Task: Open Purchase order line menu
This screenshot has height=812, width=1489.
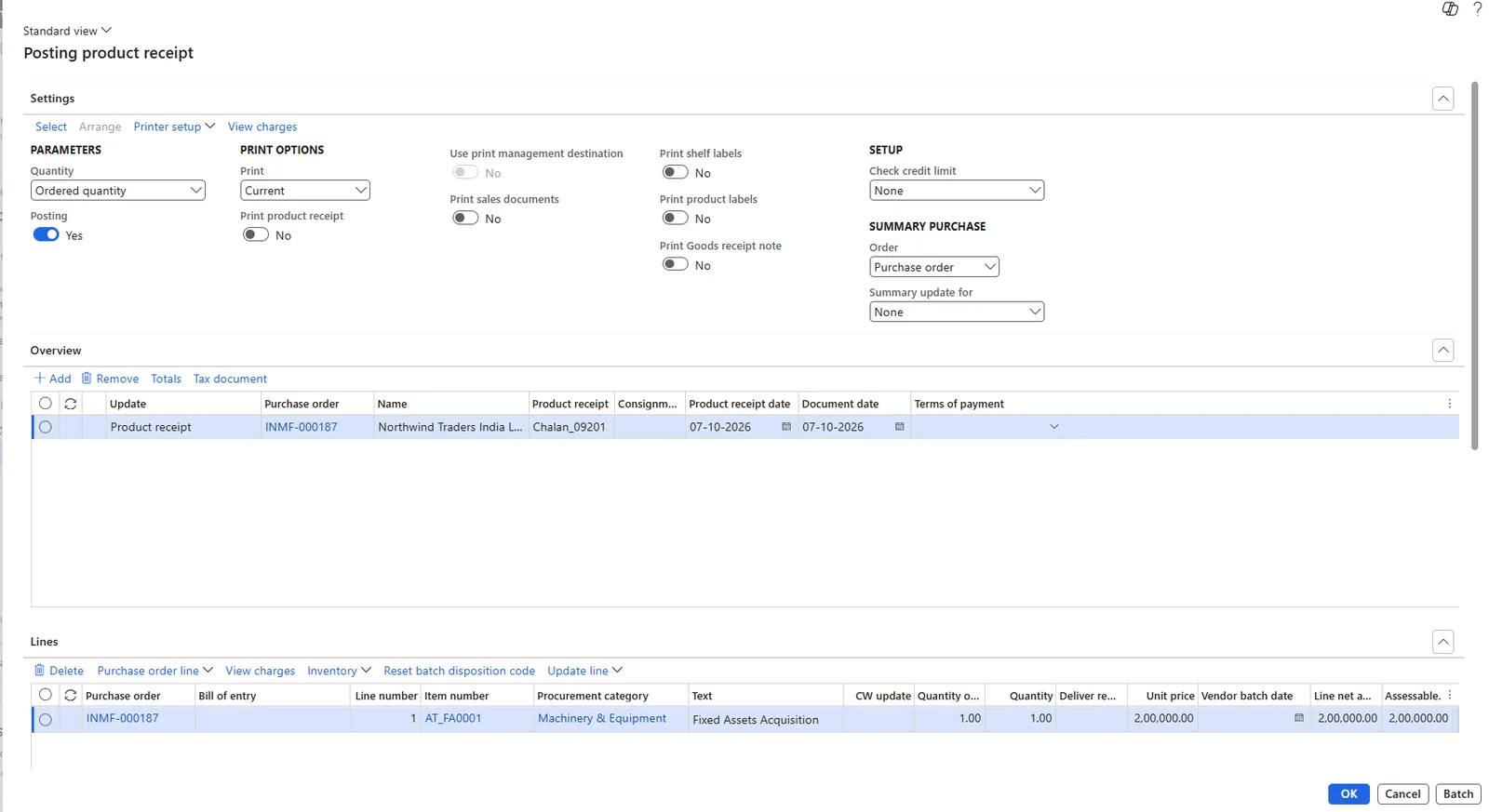Action: point(155,671)
